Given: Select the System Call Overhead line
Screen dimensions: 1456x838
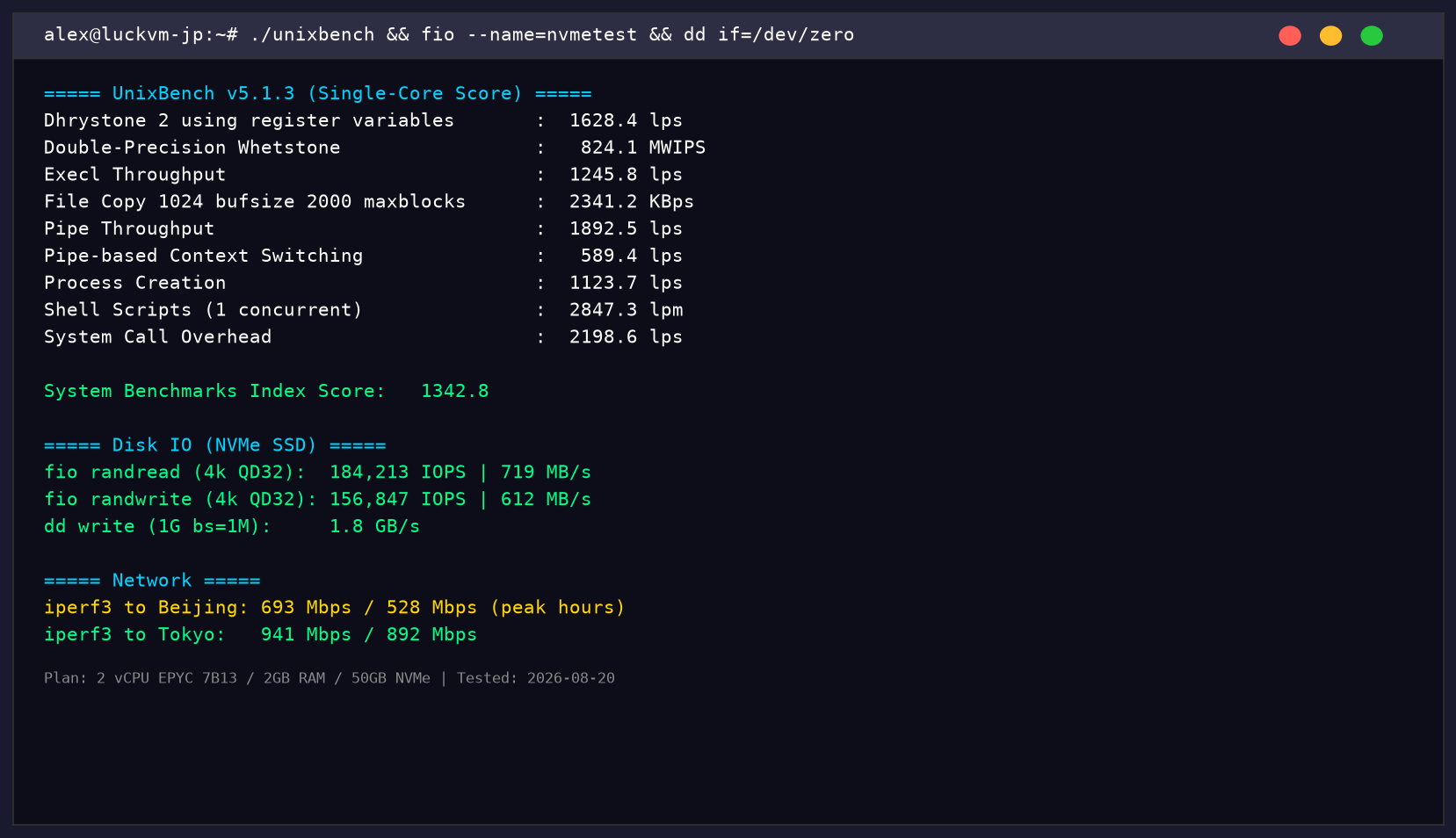Looking at the screenshot, I should tap(363, 337).
